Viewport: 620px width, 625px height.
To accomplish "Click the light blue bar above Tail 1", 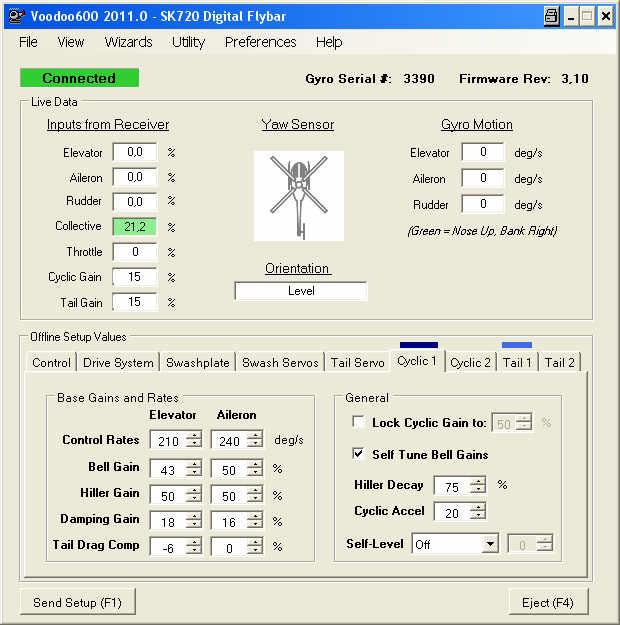I will click(517, 345).
